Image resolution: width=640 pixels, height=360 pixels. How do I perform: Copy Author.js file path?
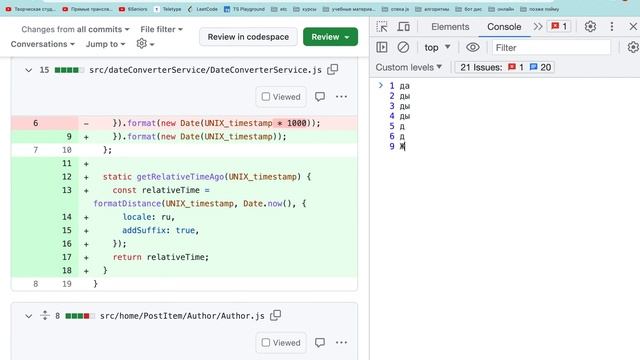click(x=276, y=315)
